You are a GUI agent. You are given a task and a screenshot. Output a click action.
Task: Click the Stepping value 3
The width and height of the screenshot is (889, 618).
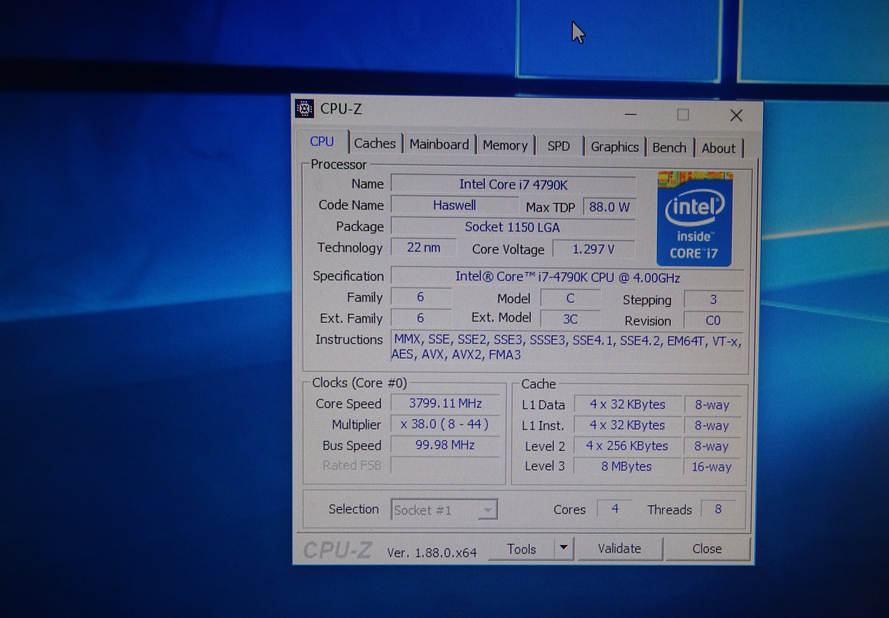713,299
